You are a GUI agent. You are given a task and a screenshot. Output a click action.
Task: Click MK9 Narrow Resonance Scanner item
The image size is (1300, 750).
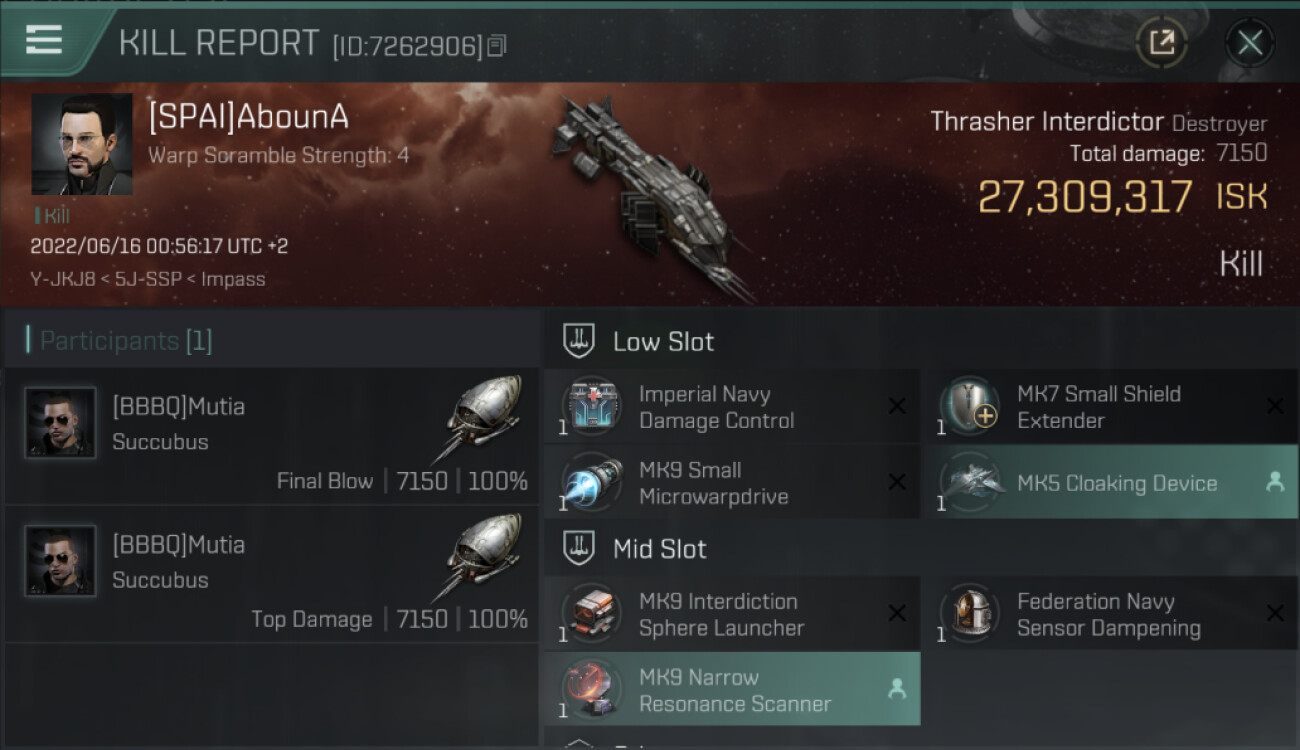[732, 689]
